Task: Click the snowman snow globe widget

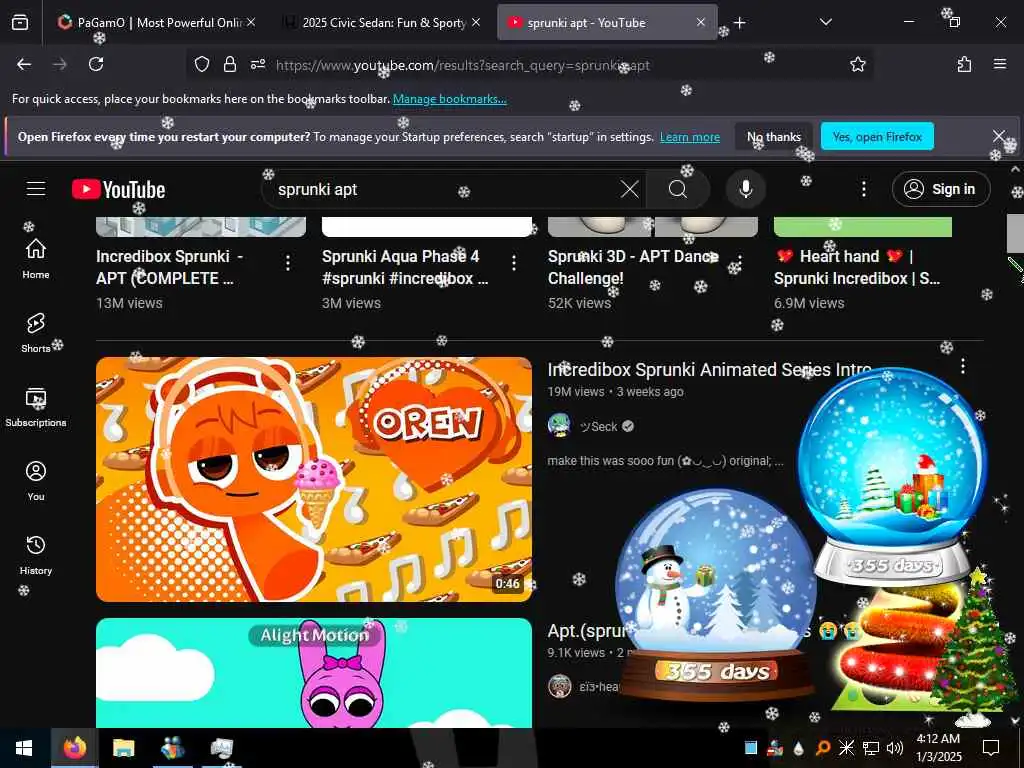Action: [x=716, y=594]
